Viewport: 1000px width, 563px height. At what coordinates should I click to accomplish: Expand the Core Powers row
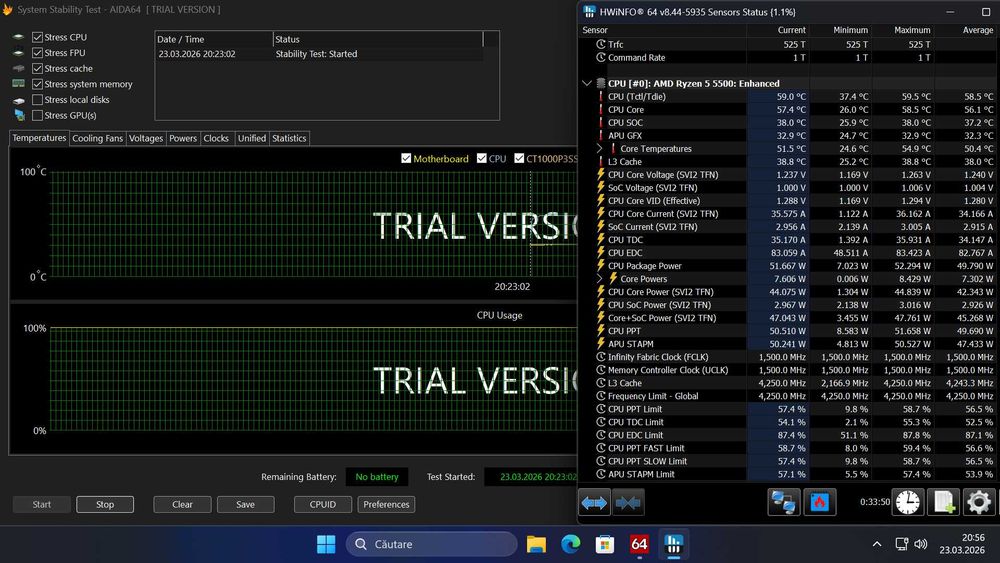click(x=599, y=279)
